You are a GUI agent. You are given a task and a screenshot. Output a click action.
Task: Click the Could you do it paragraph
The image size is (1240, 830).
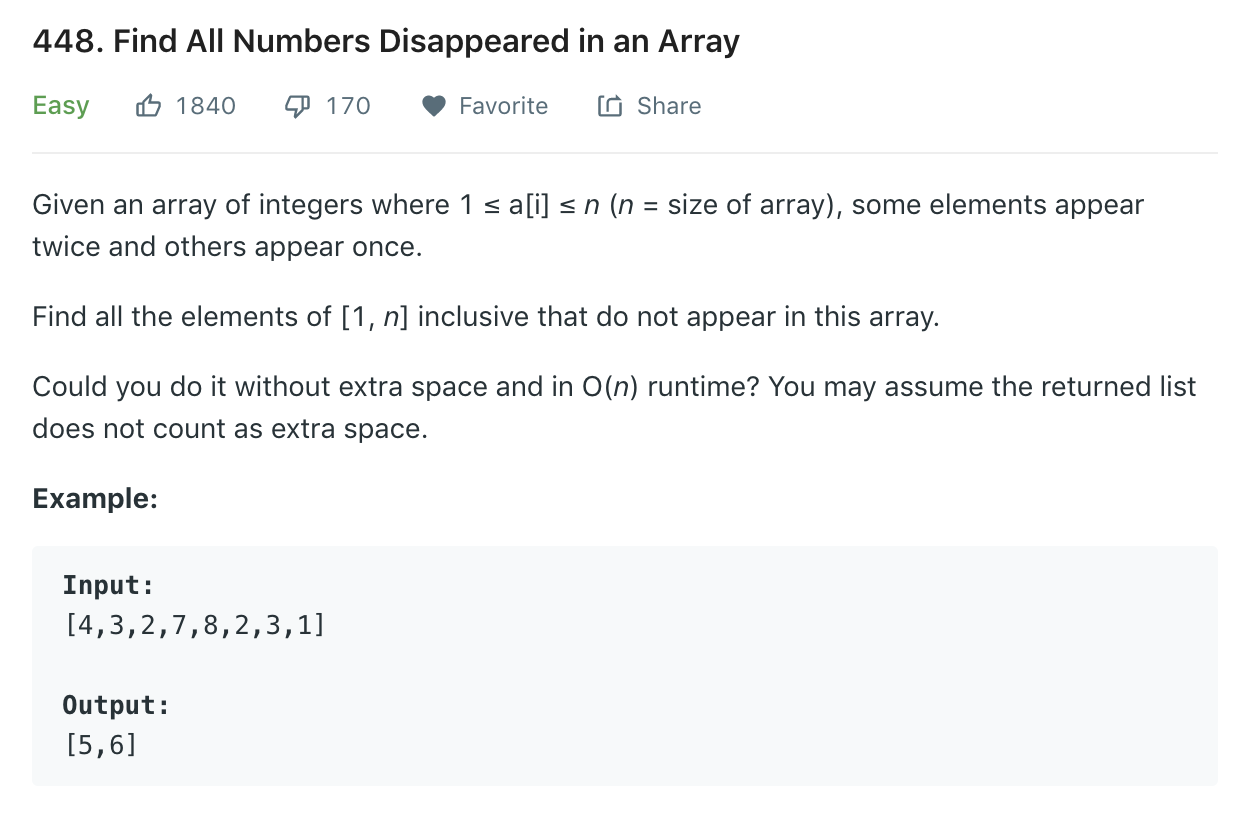point(614,408)
